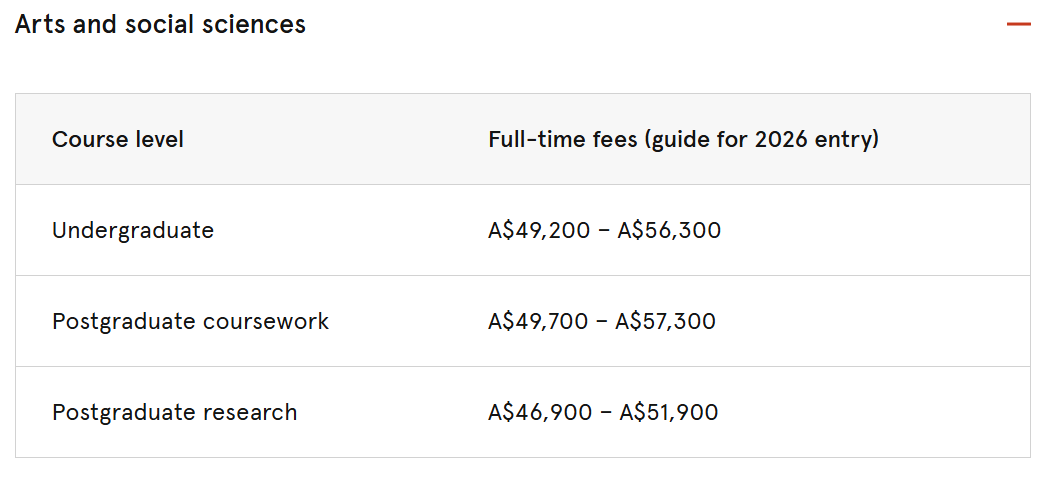
Task: Click the word "research" in the table
Action: [x=250, y=412]
